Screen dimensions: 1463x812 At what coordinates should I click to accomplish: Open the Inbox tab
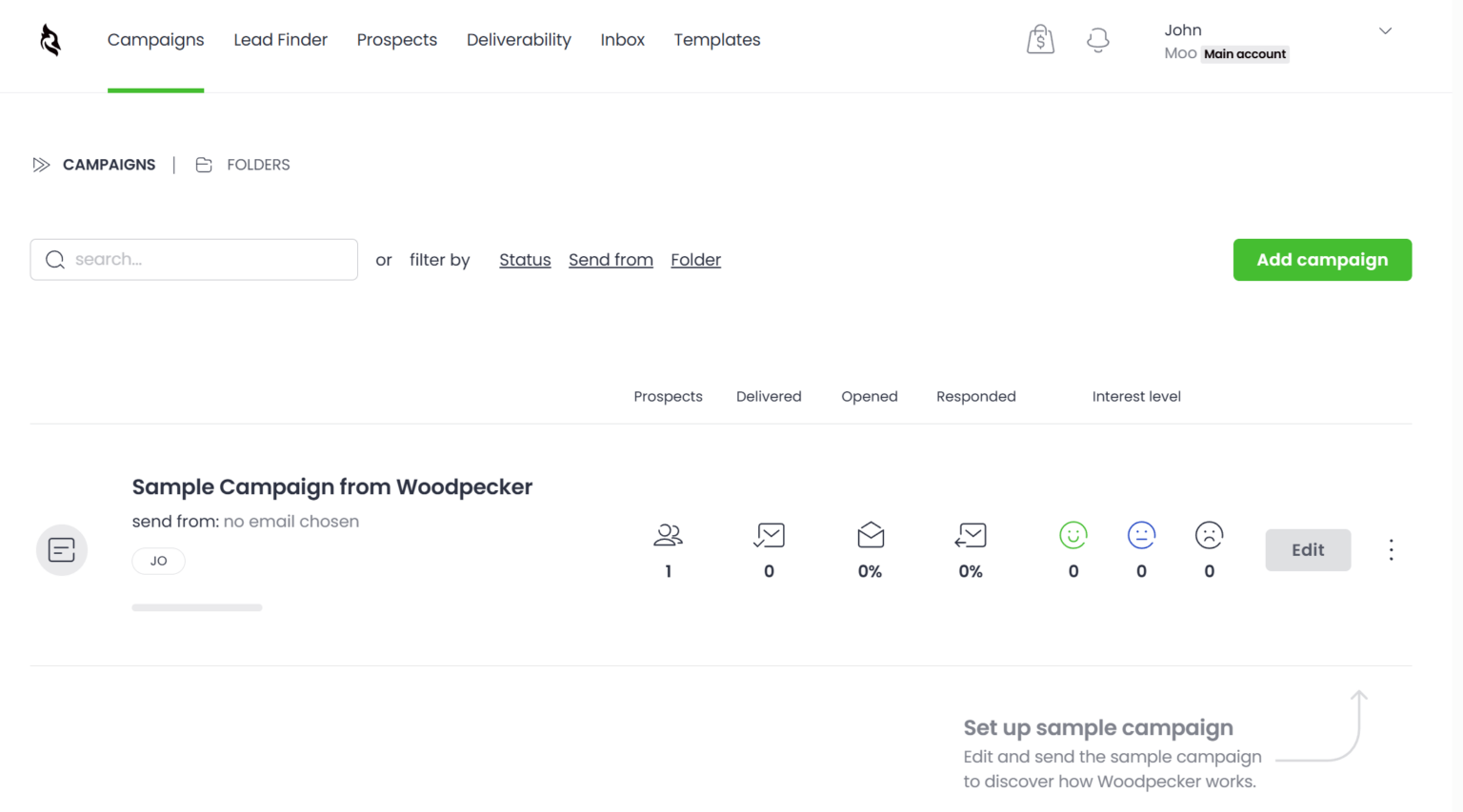[x=623, y=40]
